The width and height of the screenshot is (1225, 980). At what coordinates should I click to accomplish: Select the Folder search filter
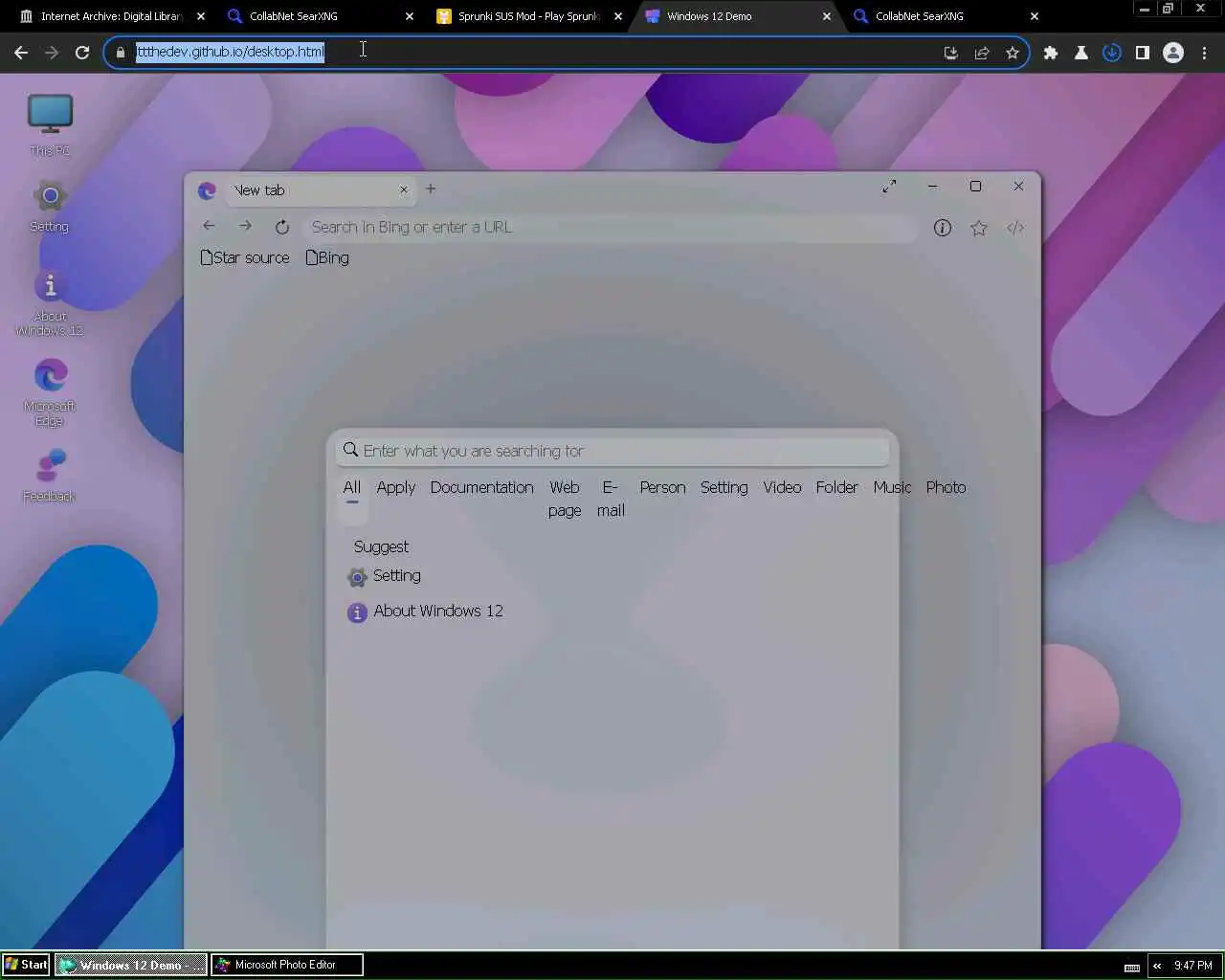click(836, 487)
